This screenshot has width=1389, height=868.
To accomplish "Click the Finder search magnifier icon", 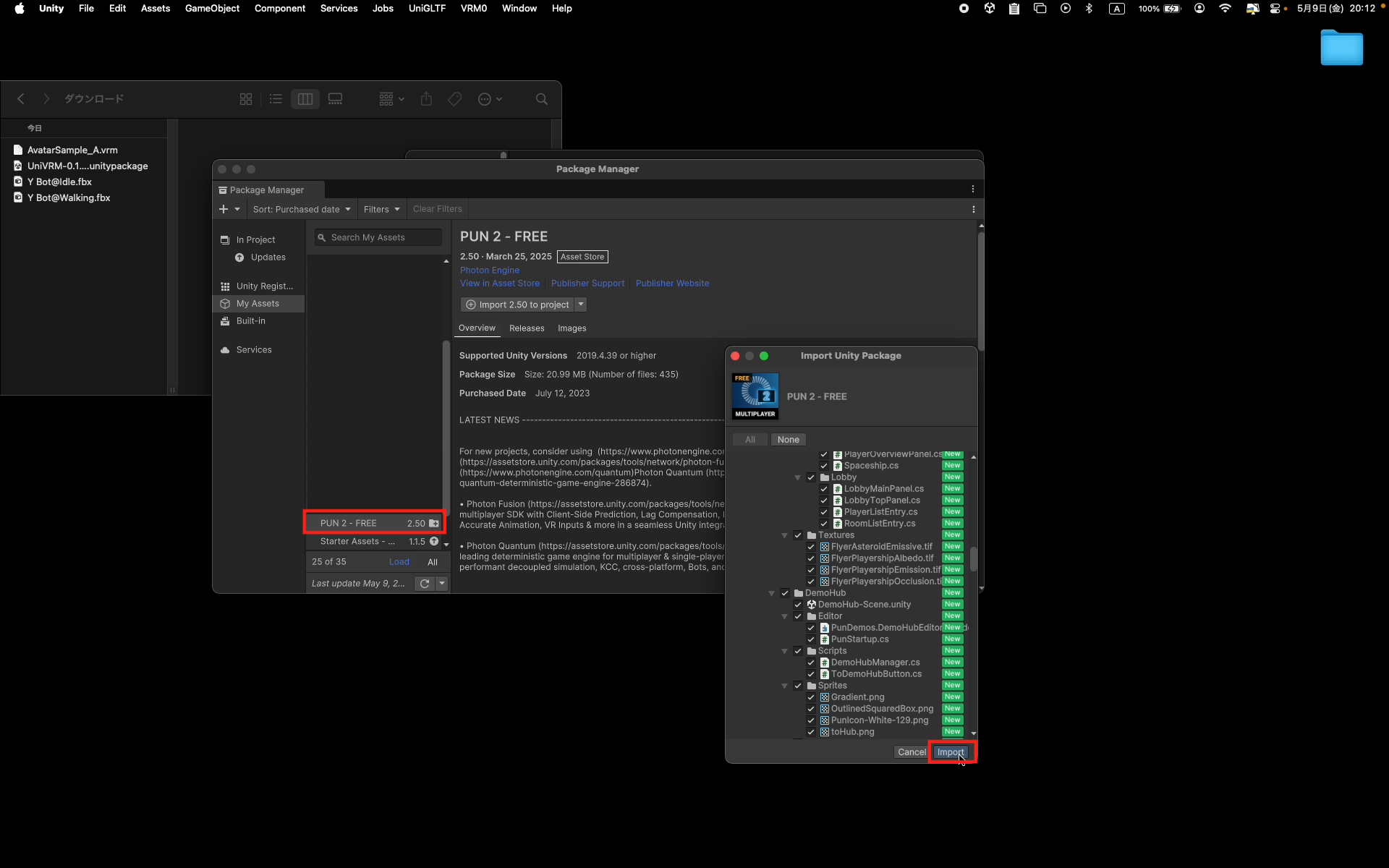I will coord(542,99).
